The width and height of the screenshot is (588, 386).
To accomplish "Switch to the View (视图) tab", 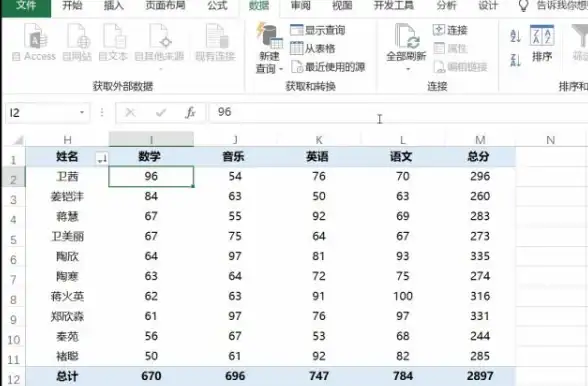I will pyautogui.click(x=342, y=5).
